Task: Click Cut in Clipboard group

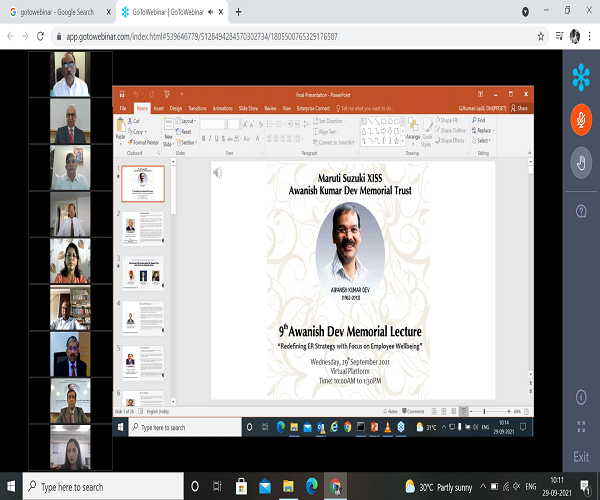Action: pyautogui.click(x=134, y=121)
